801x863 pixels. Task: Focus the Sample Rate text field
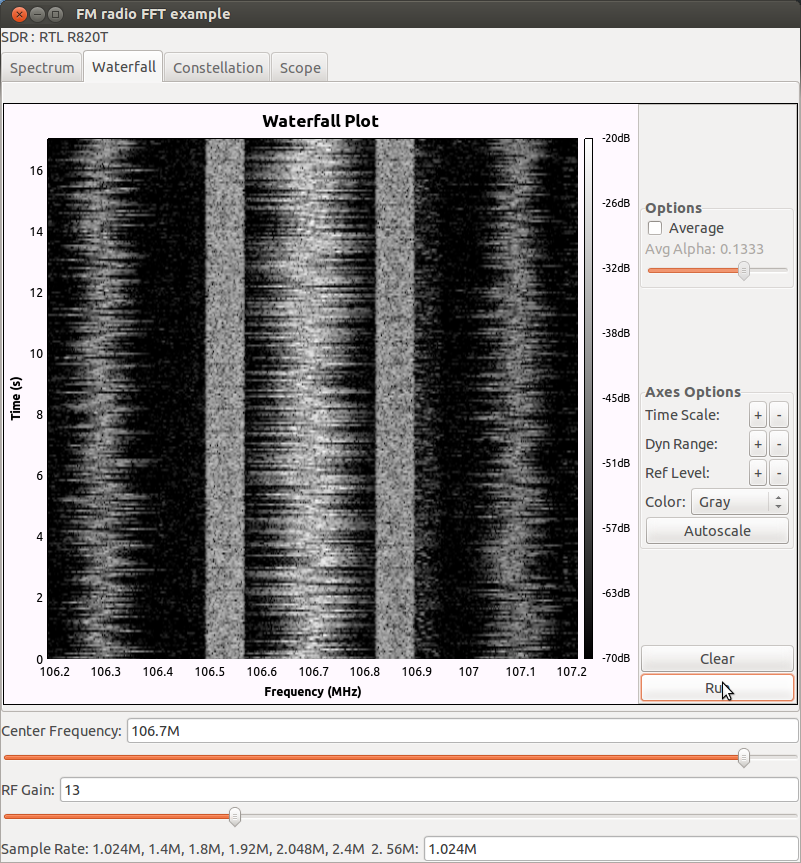pos(610,849)
